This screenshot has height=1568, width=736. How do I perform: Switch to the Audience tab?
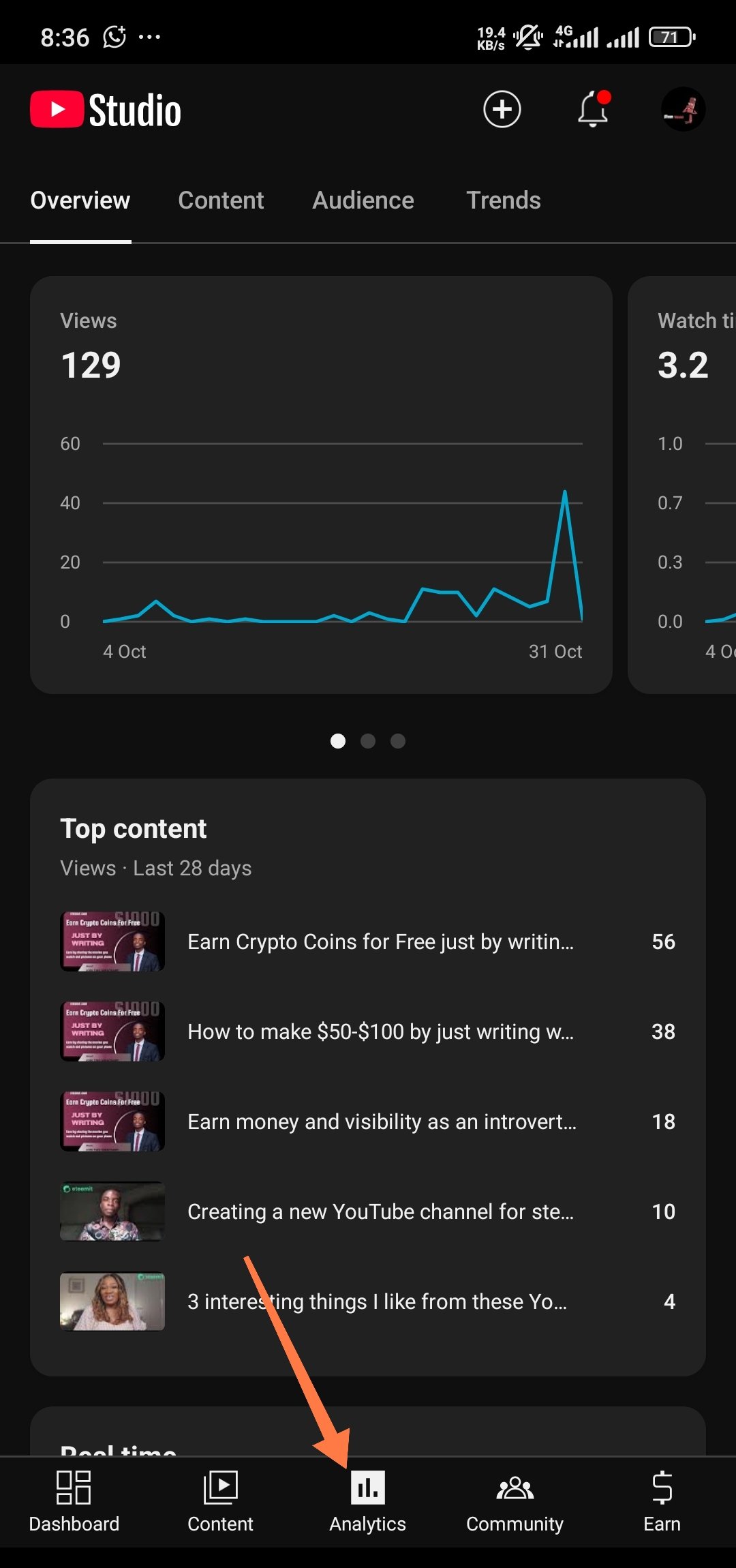(363, 200)
